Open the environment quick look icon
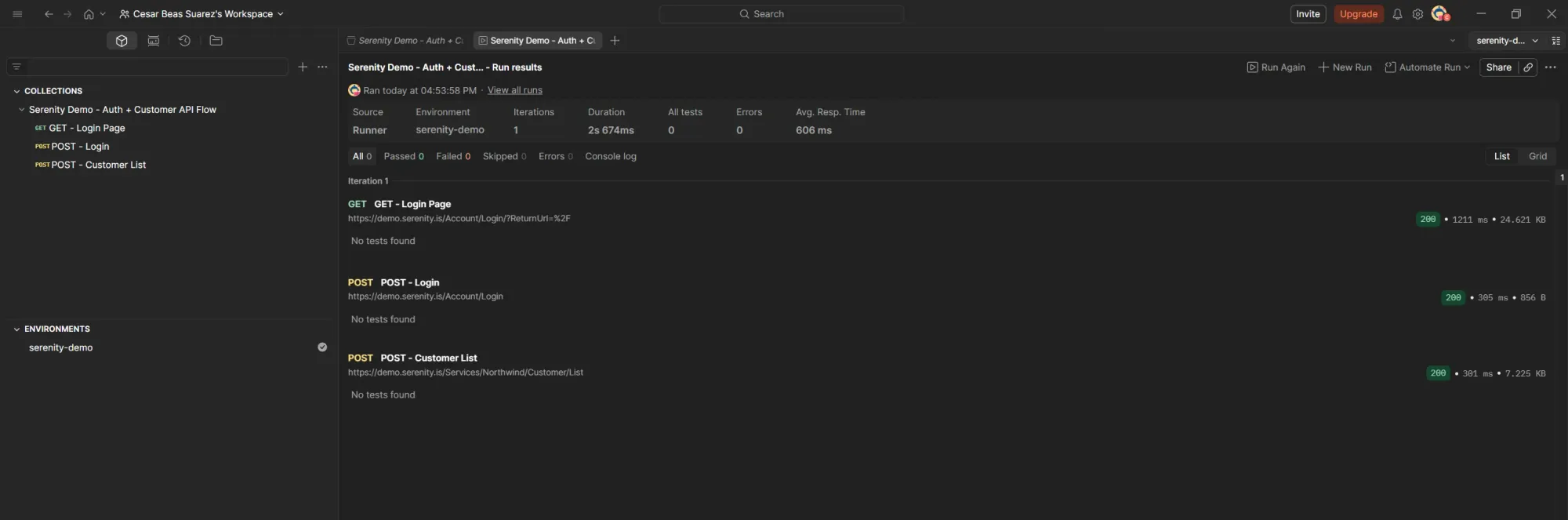1568x520 pixels. 1556,41
